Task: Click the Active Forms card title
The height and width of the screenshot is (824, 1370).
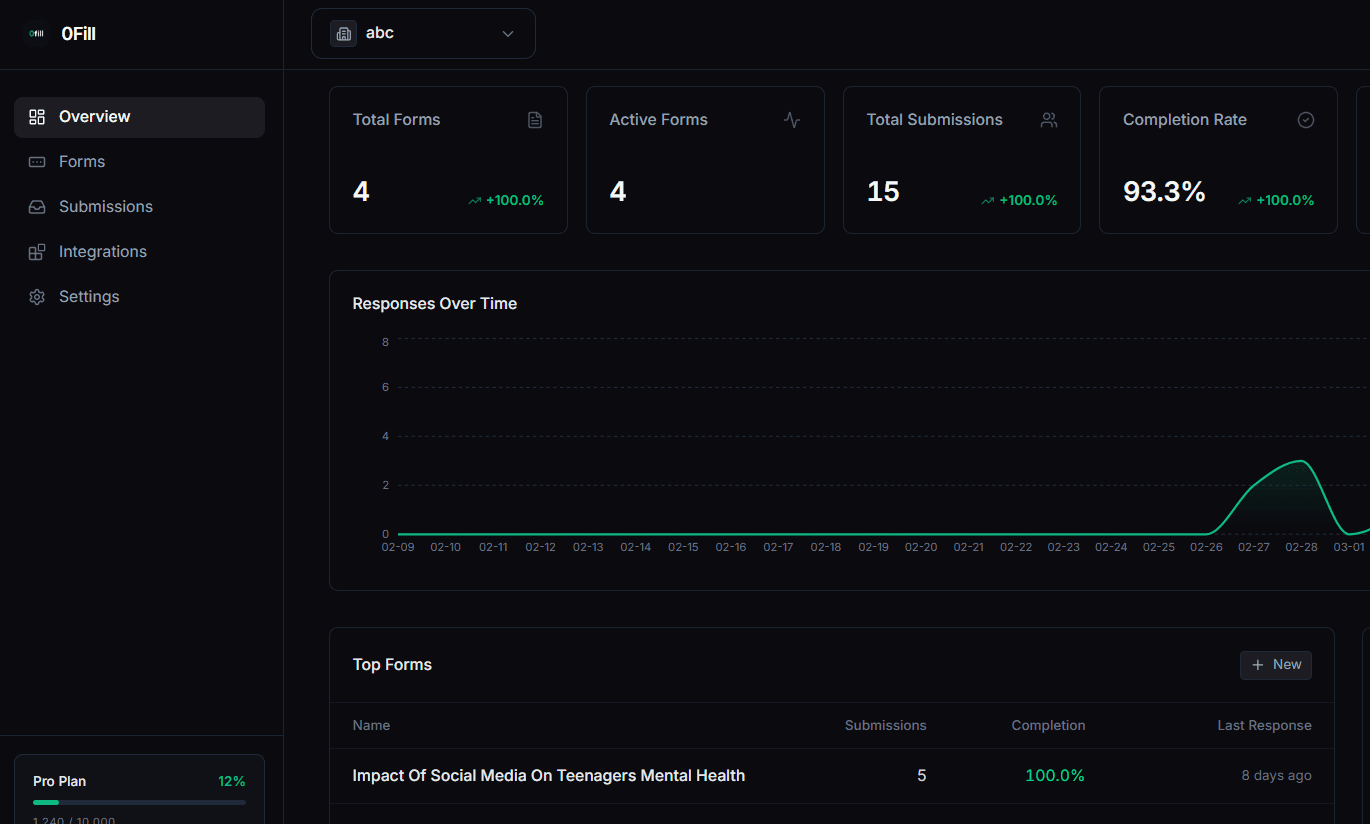Action: click(x=658, y=120)
